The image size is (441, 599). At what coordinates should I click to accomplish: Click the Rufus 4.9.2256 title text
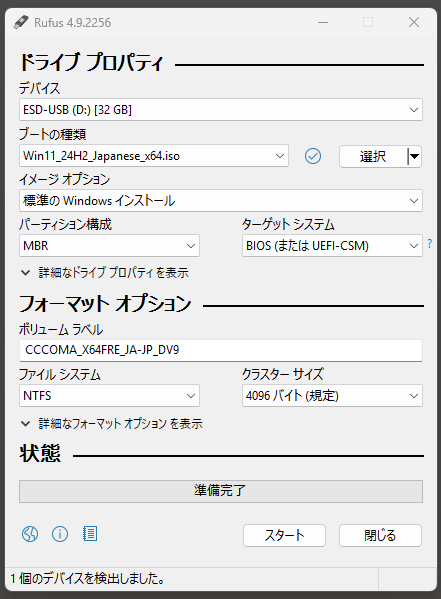click(73, 23)
